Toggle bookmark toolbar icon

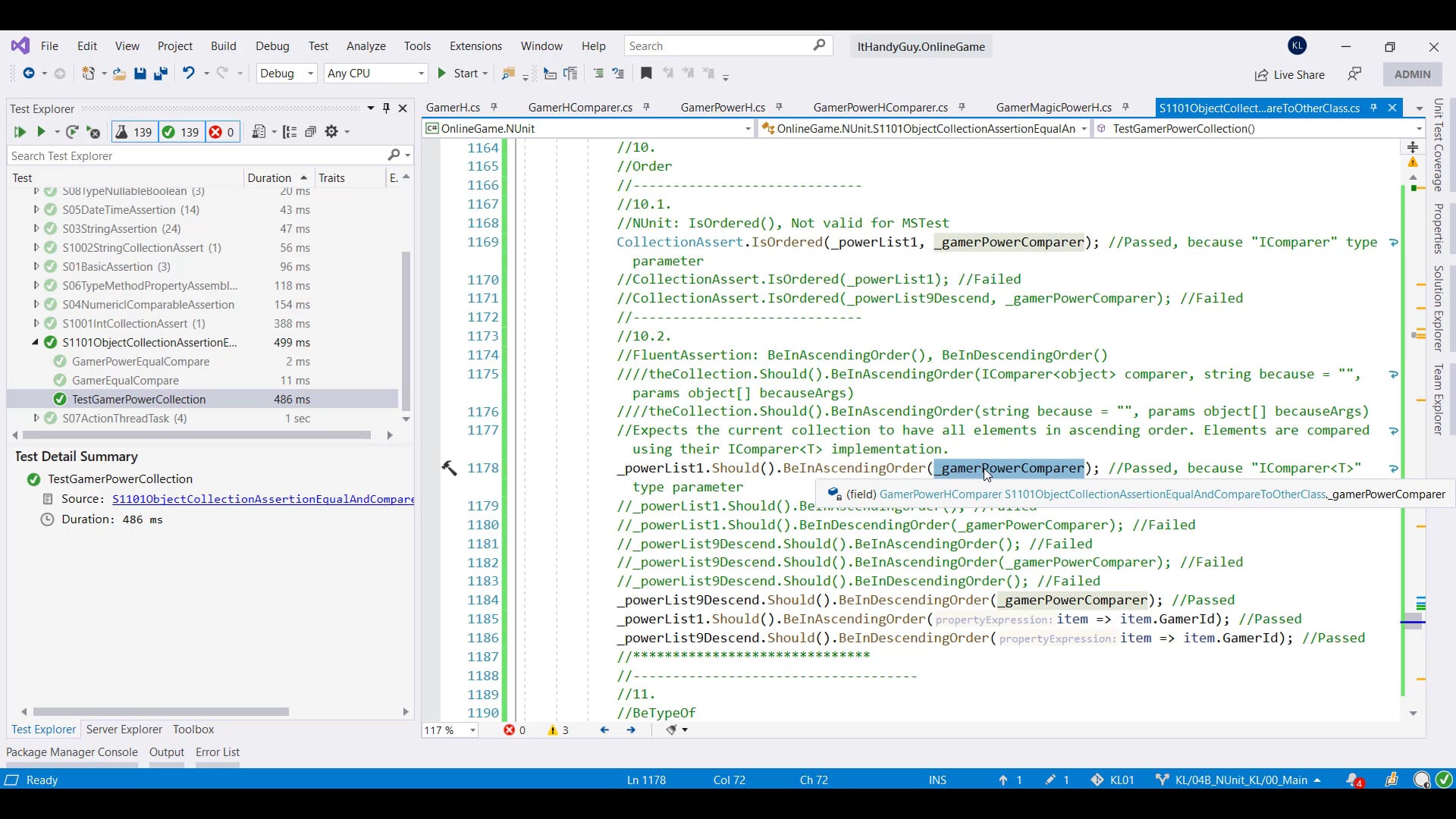646,74
